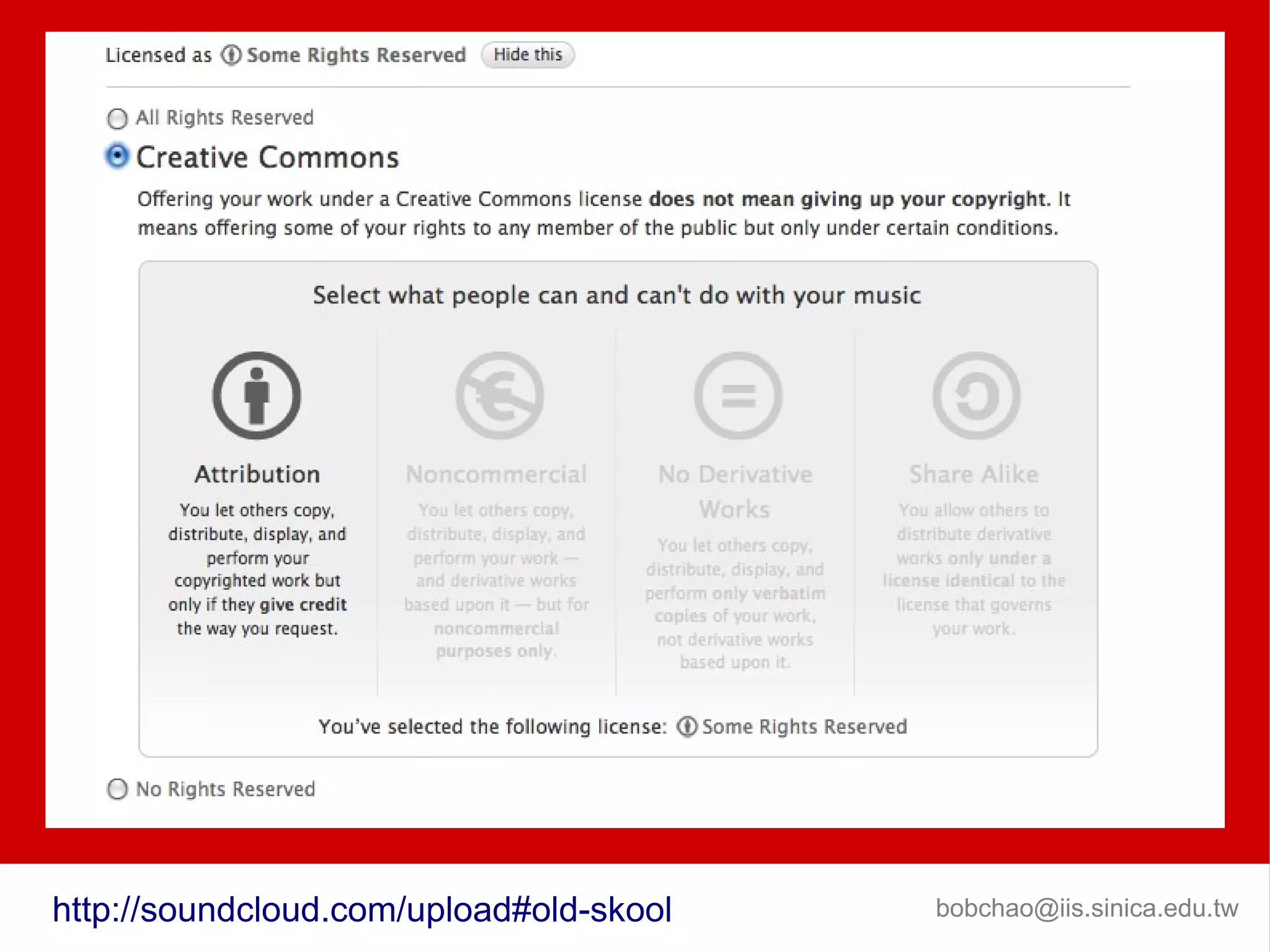Choose the All Rights Reserved option
The height and width of the screenshot is (952, 1270).
click(x=117, y=118)
